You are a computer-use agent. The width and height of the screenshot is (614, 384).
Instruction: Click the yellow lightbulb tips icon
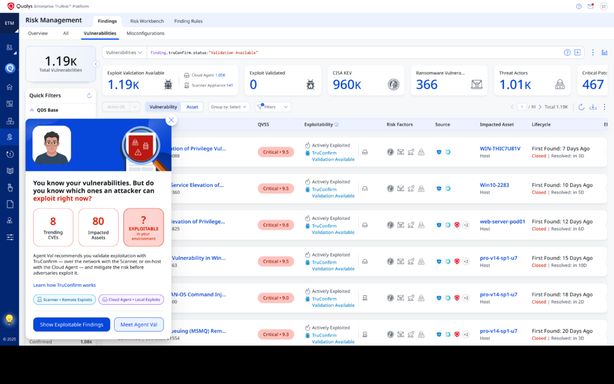pyautogui.click(x=9, y=319)
